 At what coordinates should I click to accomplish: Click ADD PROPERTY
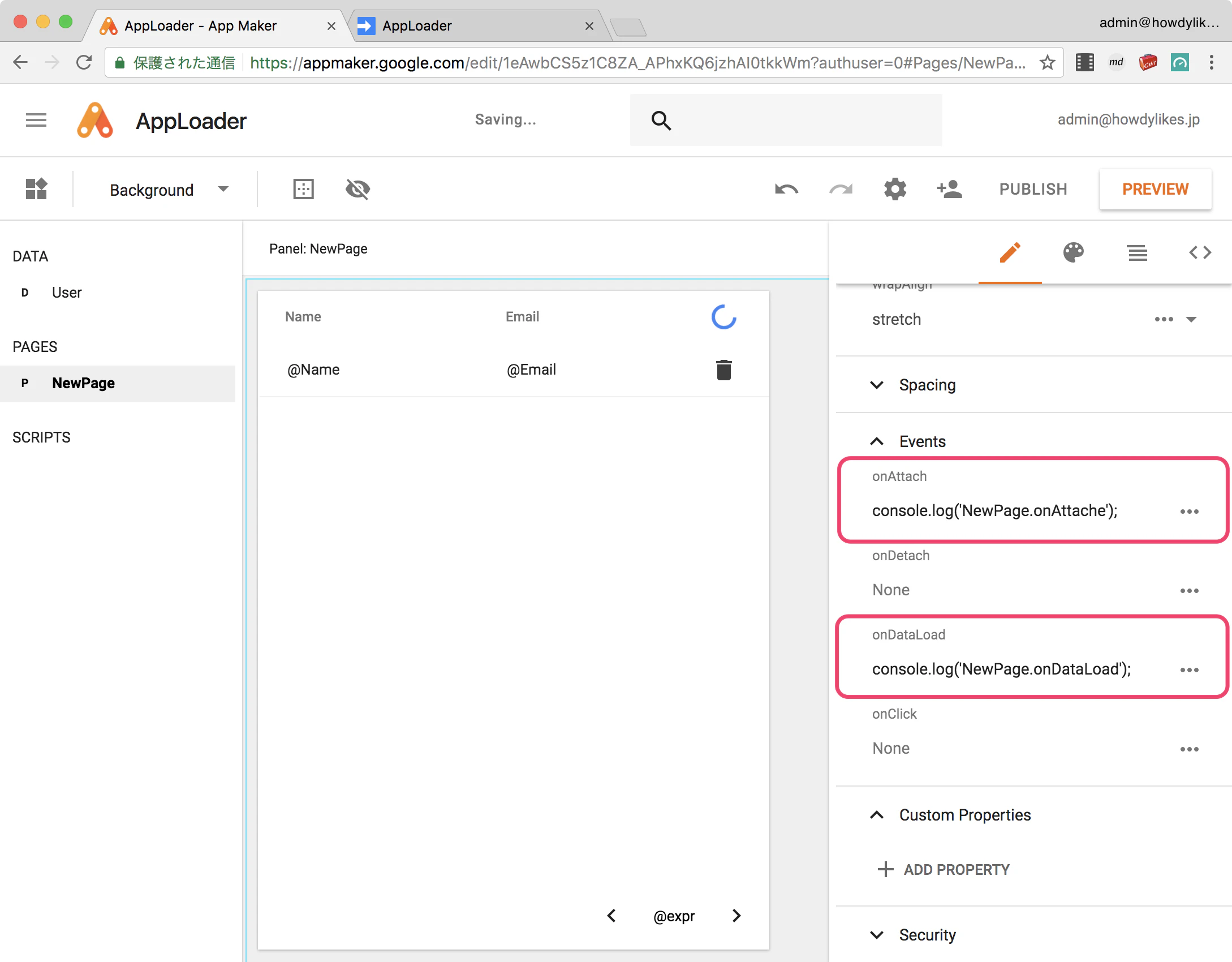[x=943, y=869]
